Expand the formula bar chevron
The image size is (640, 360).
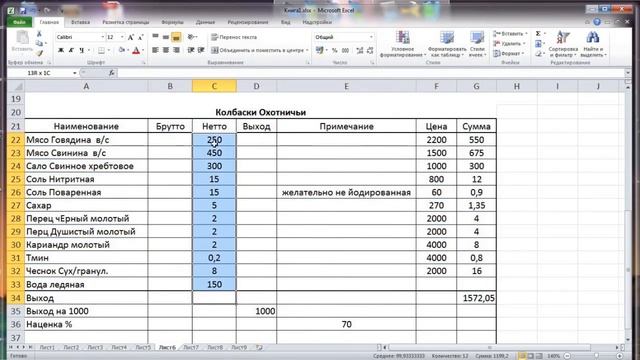click(x=628, y=73)
